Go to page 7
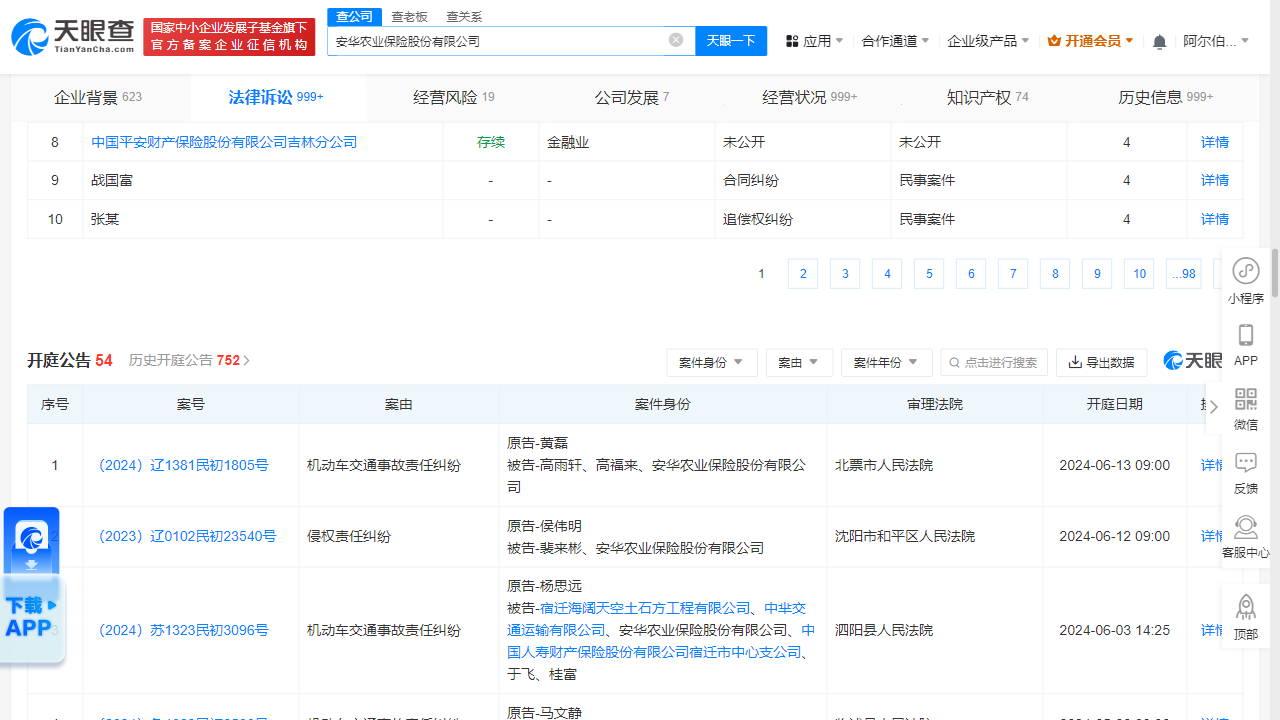This screenshot has width=1280, height=720. (x=1013, y=274)
